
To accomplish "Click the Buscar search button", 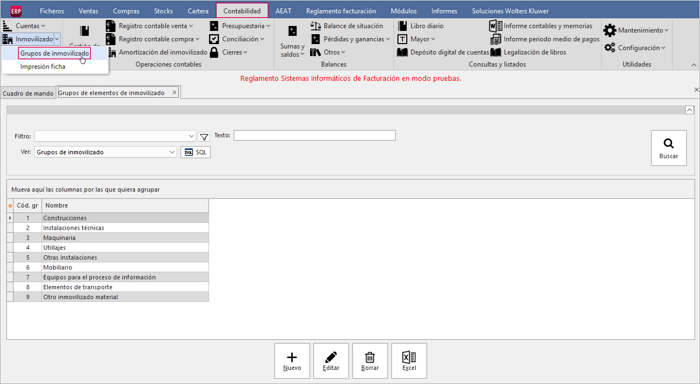I will pos(668,148).
